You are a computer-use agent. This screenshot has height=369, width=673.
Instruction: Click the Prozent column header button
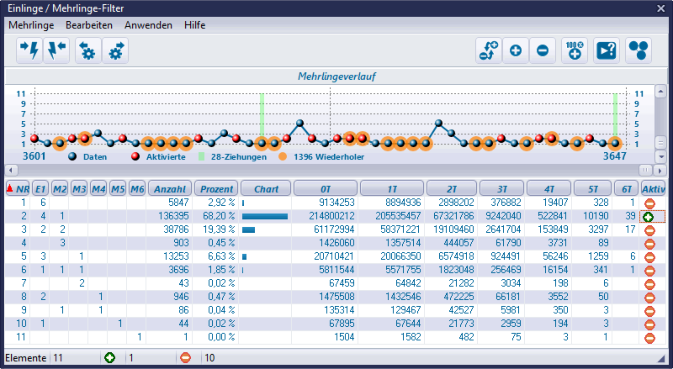coord(216,189)
